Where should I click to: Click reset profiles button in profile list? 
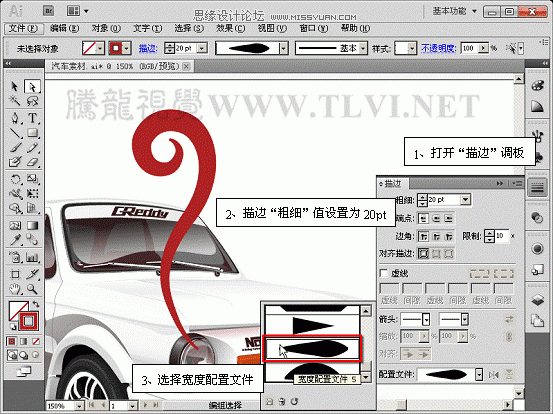pyautogui.click(x=294, y=401)
